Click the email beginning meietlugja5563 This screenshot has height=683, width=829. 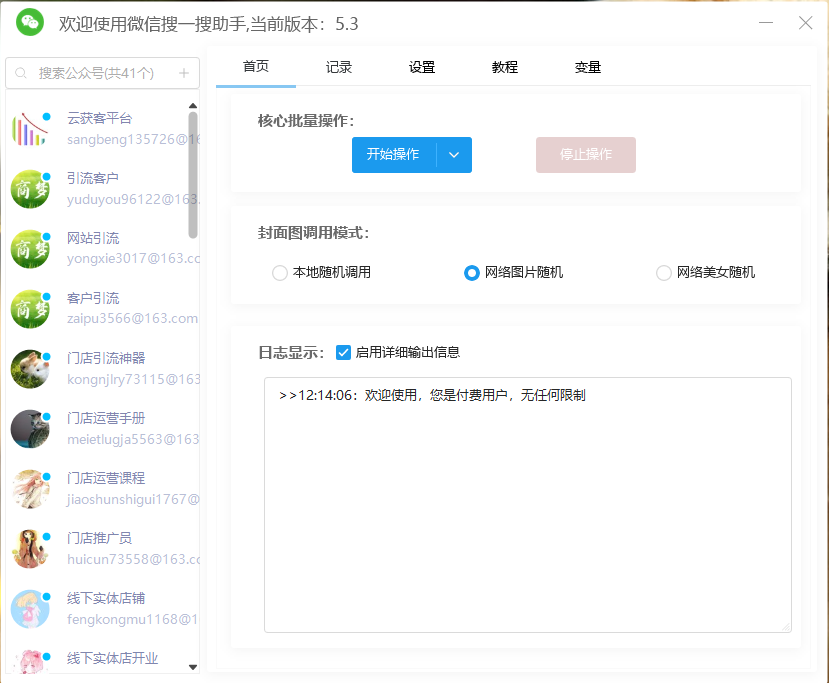click(x=133, y=439)
